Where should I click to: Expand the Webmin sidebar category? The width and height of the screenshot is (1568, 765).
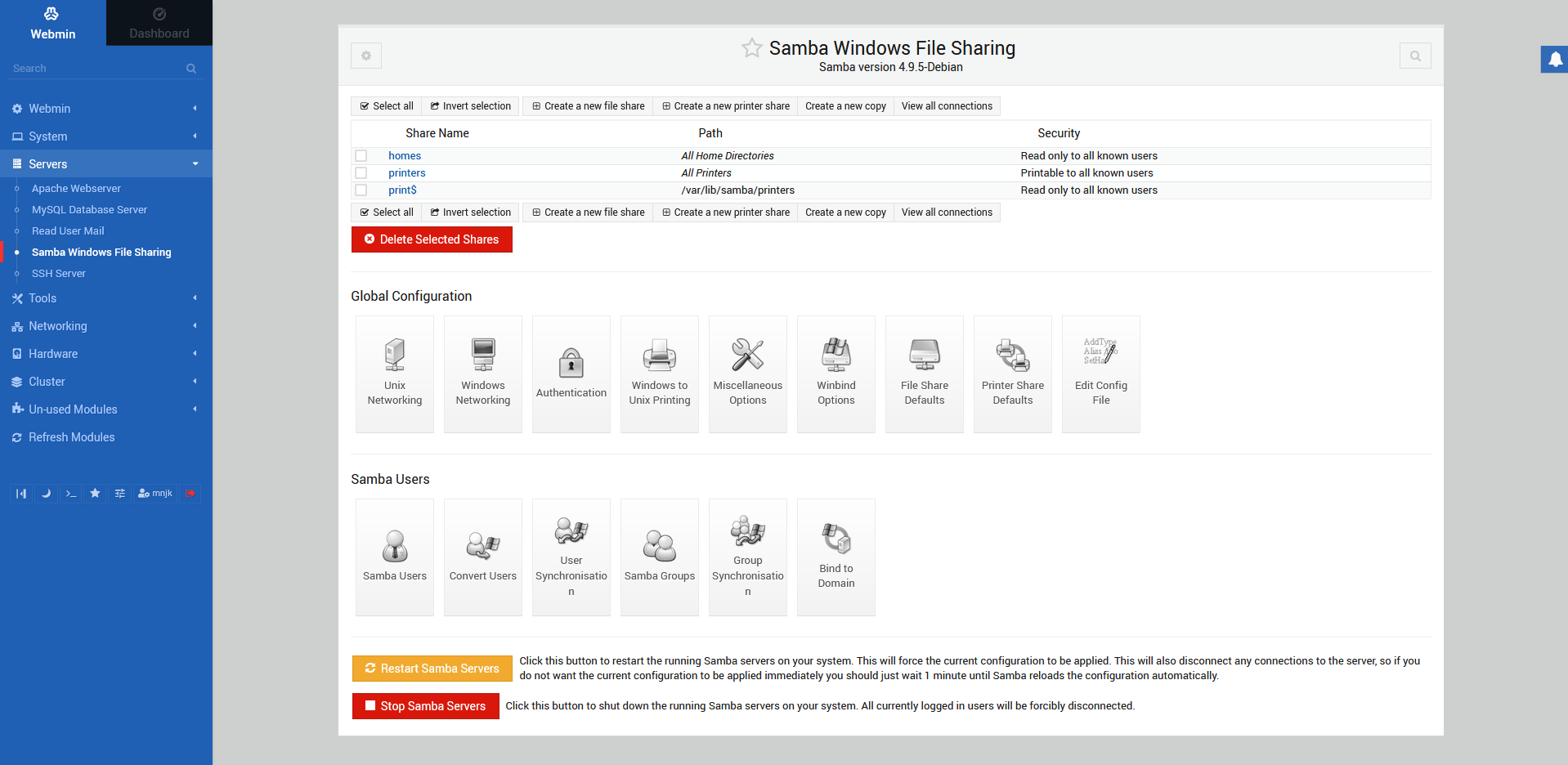106,109
